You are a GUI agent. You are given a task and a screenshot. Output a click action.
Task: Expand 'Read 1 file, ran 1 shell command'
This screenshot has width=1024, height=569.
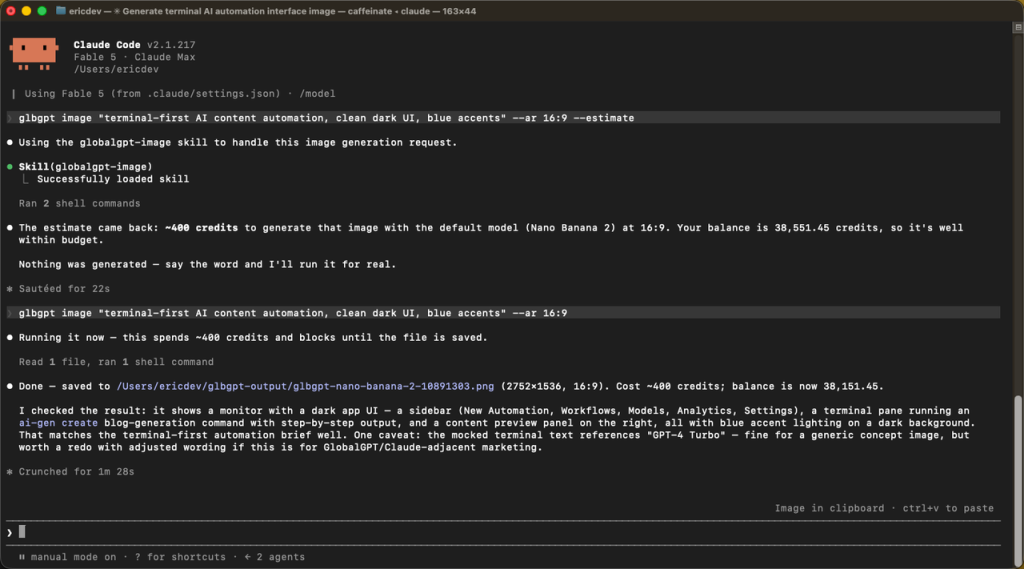pos(116,362)
